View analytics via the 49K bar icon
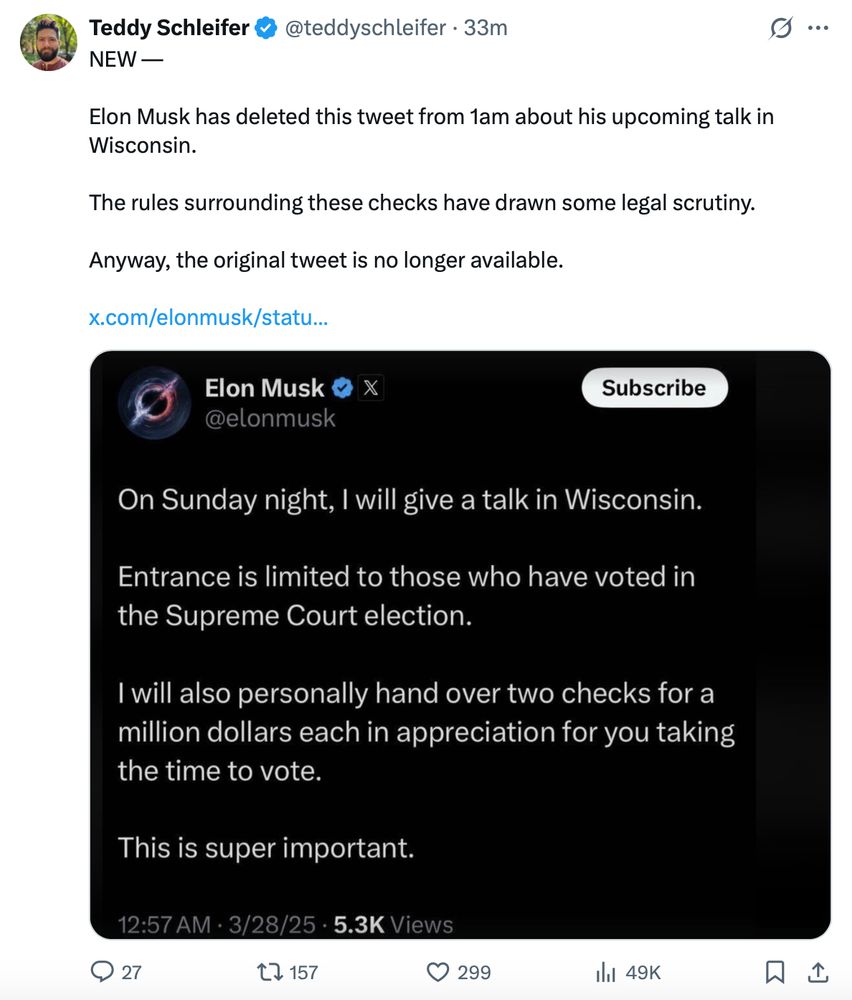 (605, 972)
